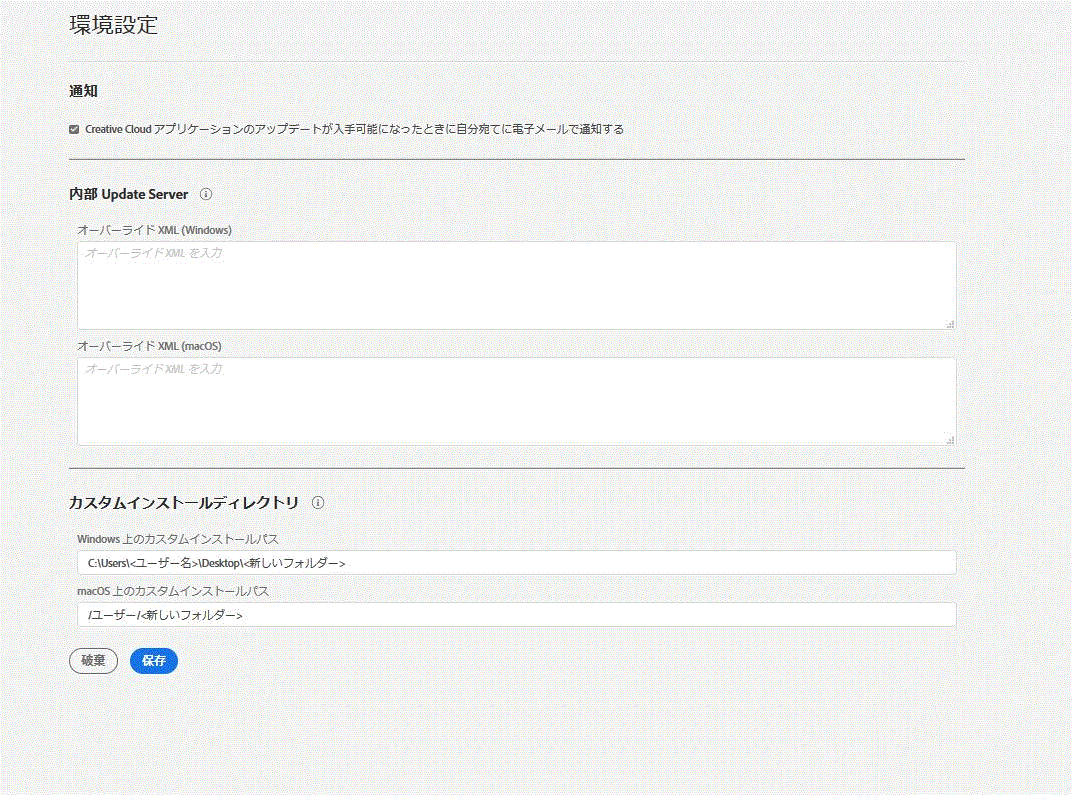Click the カスタムインストールディレクトリ section heading
This screenshot has height=795, width=1072.
[x=184, y=503]
